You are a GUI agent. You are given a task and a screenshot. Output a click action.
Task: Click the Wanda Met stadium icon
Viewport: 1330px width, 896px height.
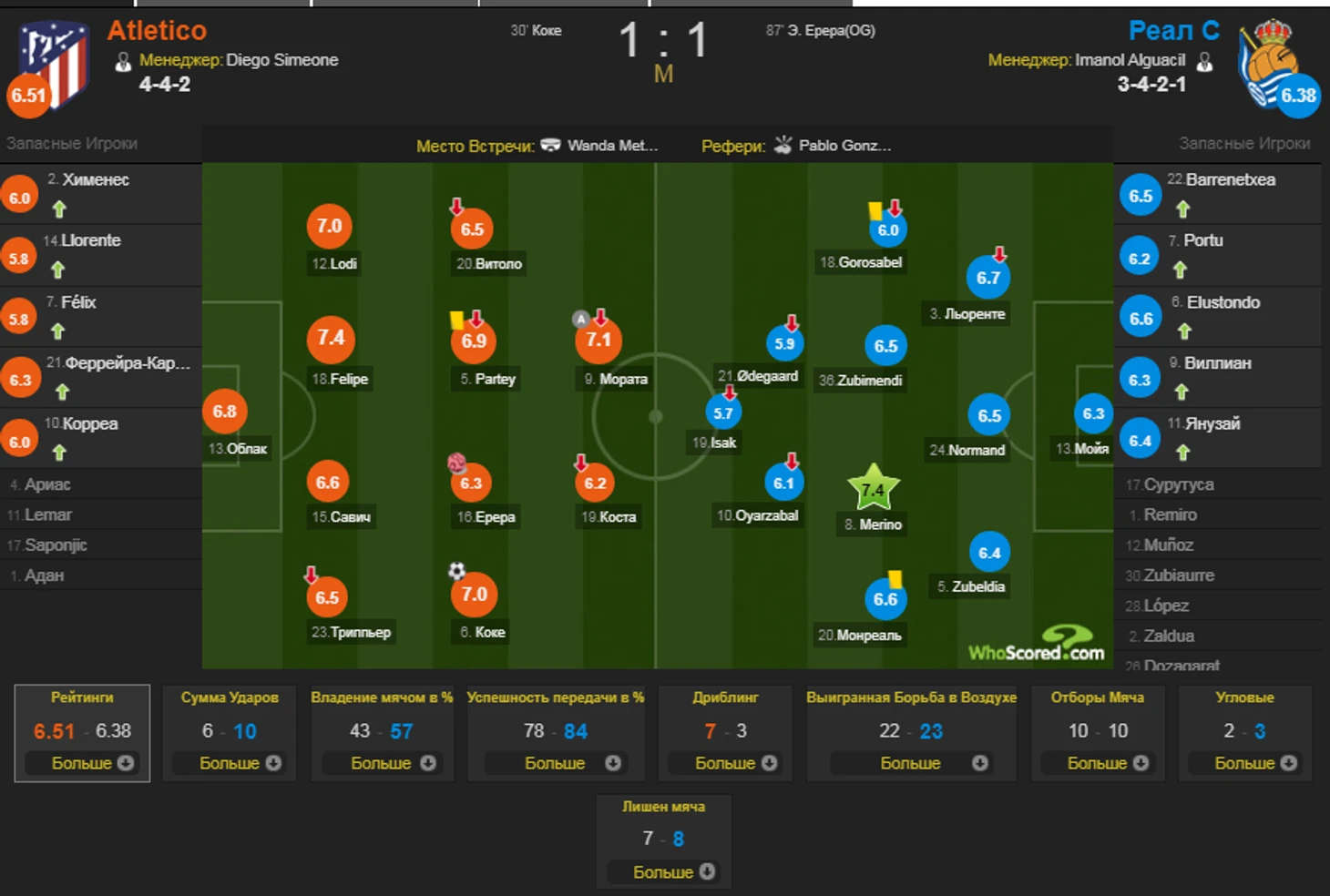coord(550,145)
